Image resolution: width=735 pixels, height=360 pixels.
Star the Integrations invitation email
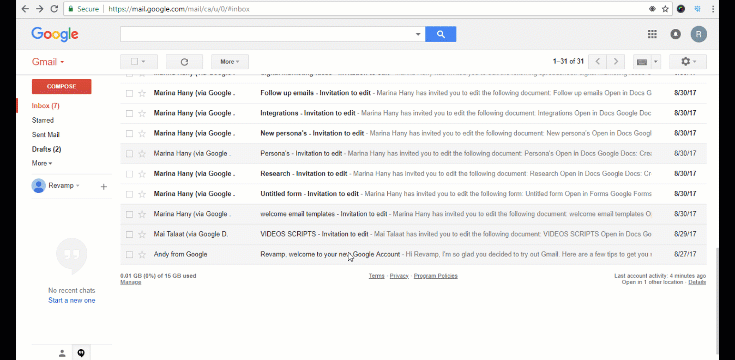pos(142,113)
